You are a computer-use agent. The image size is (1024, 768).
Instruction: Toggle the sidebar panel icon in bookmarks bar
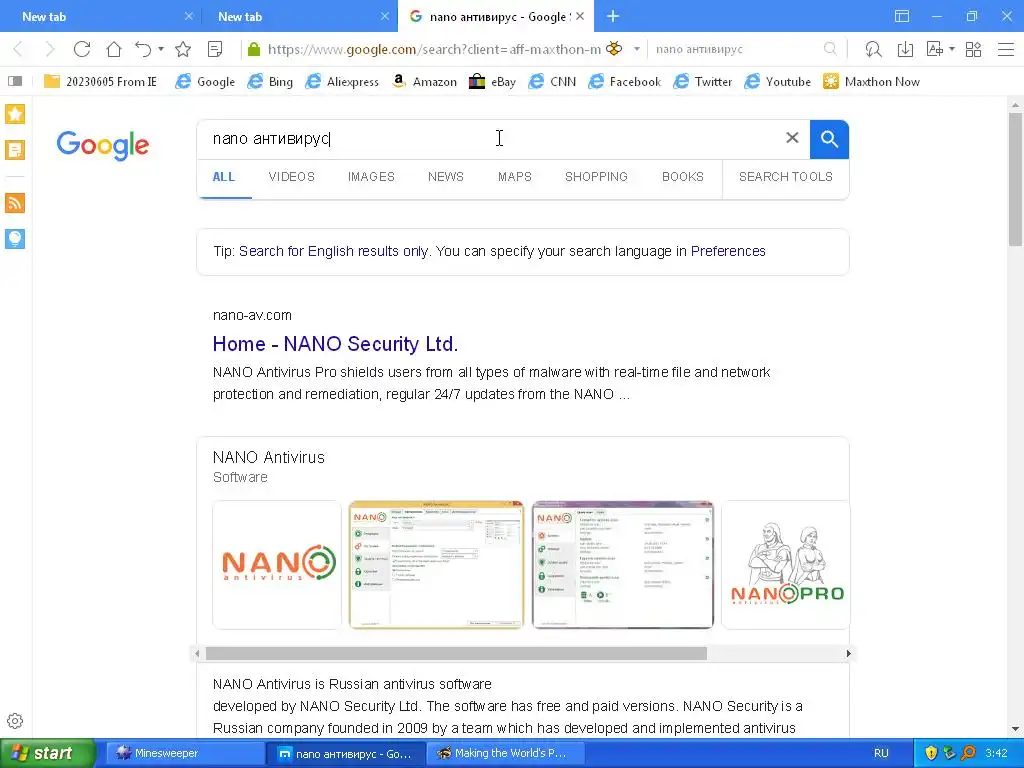pos(15,81)
